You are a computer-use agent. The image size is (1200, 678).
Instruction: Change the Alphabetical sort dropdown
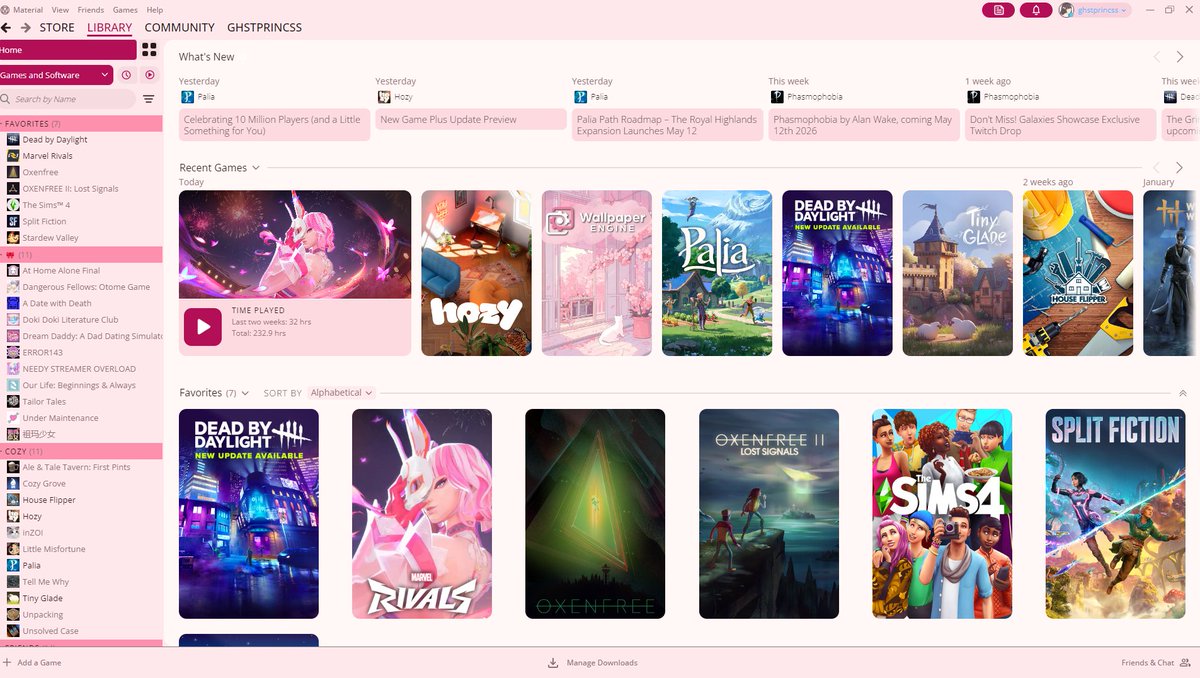(x=341, y=393)
